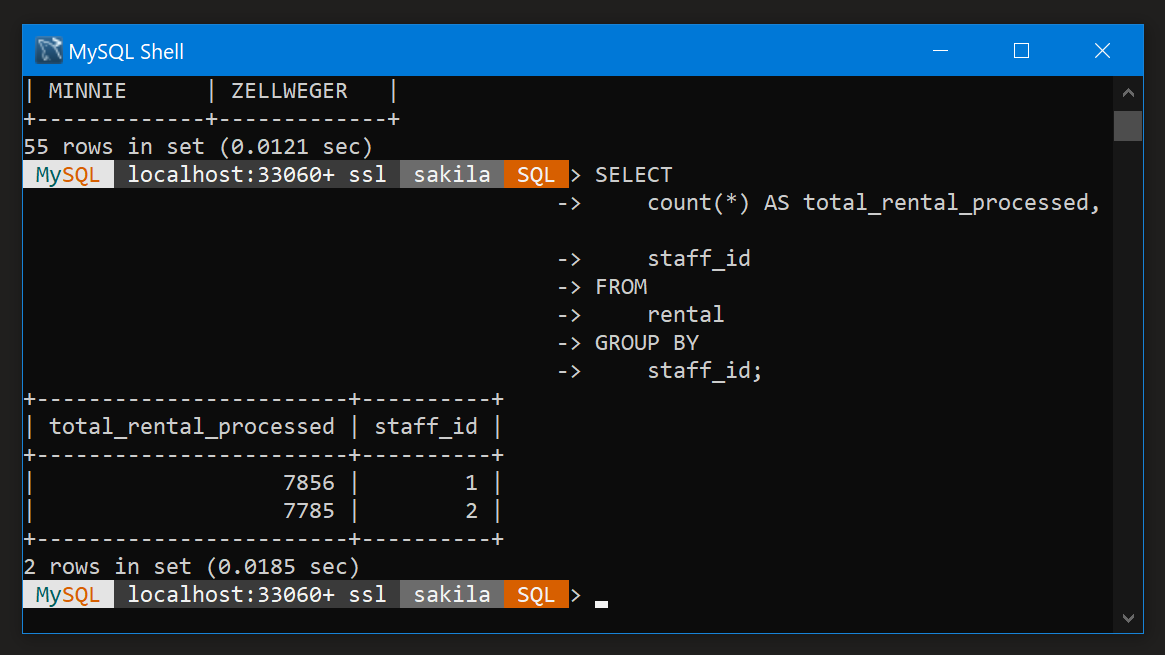Click the scrollbar thumb near the top

(x=1128, y=125)
